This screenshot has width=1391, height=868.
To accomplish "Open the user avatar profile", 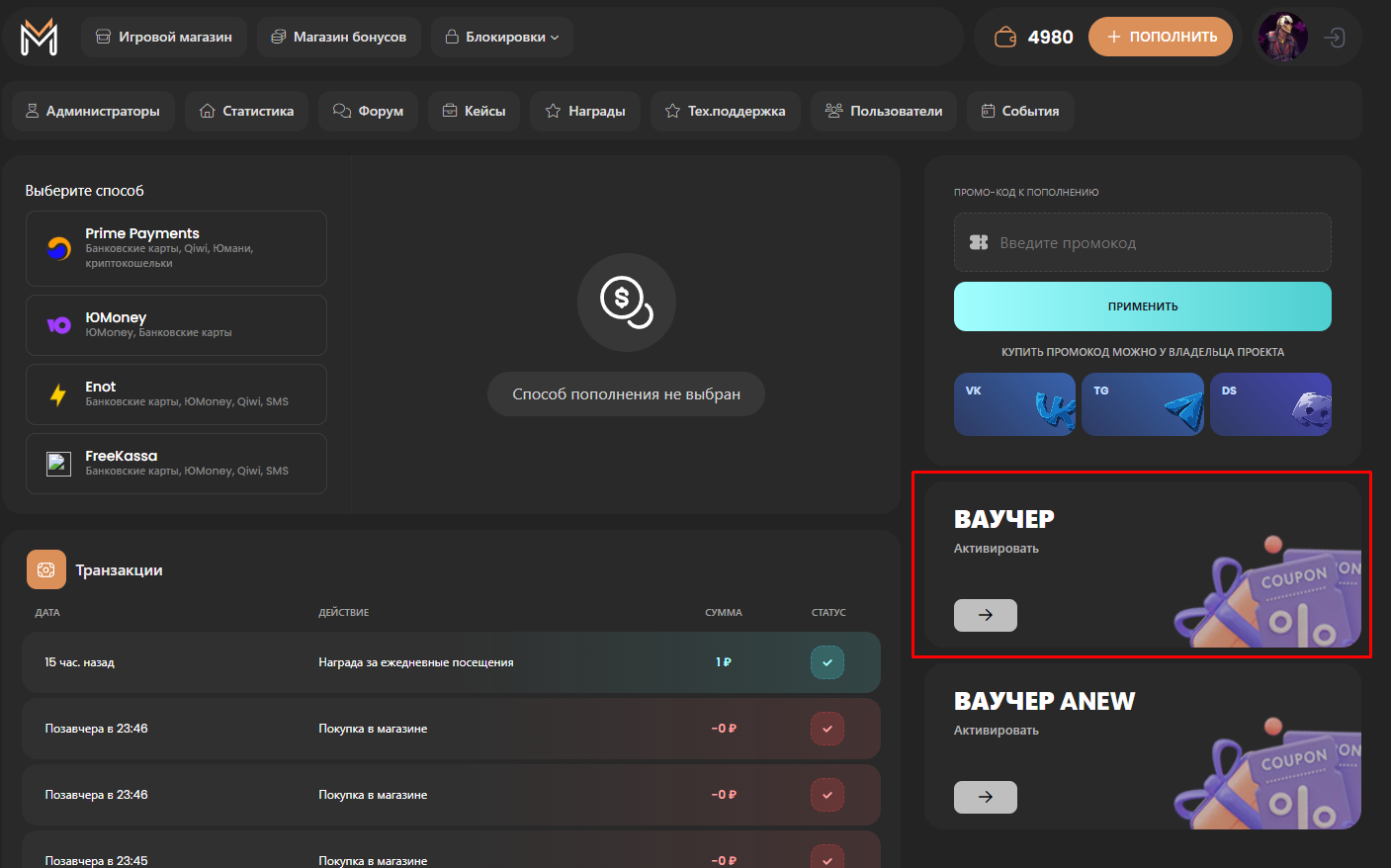I will (x=1282, y=38).
